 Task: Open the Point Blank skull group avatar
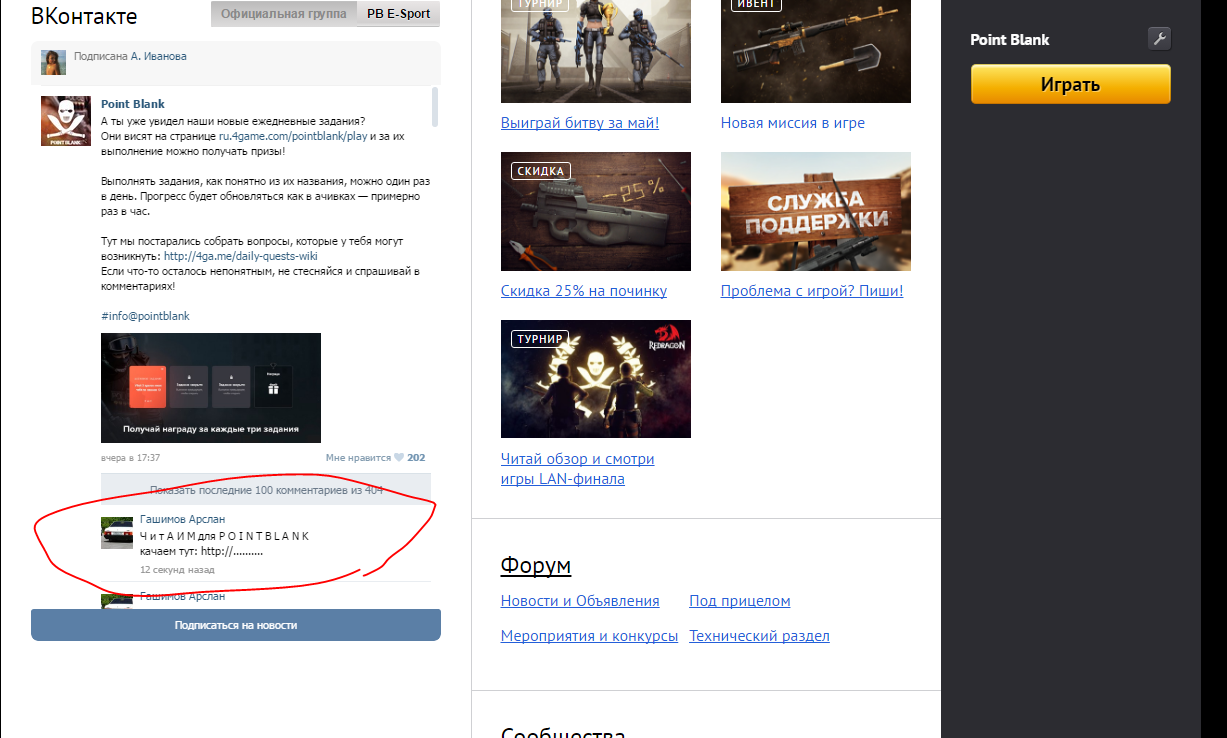(x=65, y=121)
